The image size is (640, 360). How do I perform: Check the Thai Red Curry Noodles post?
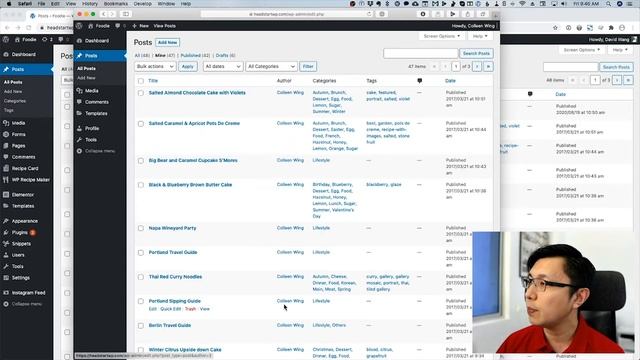(141, 277)
